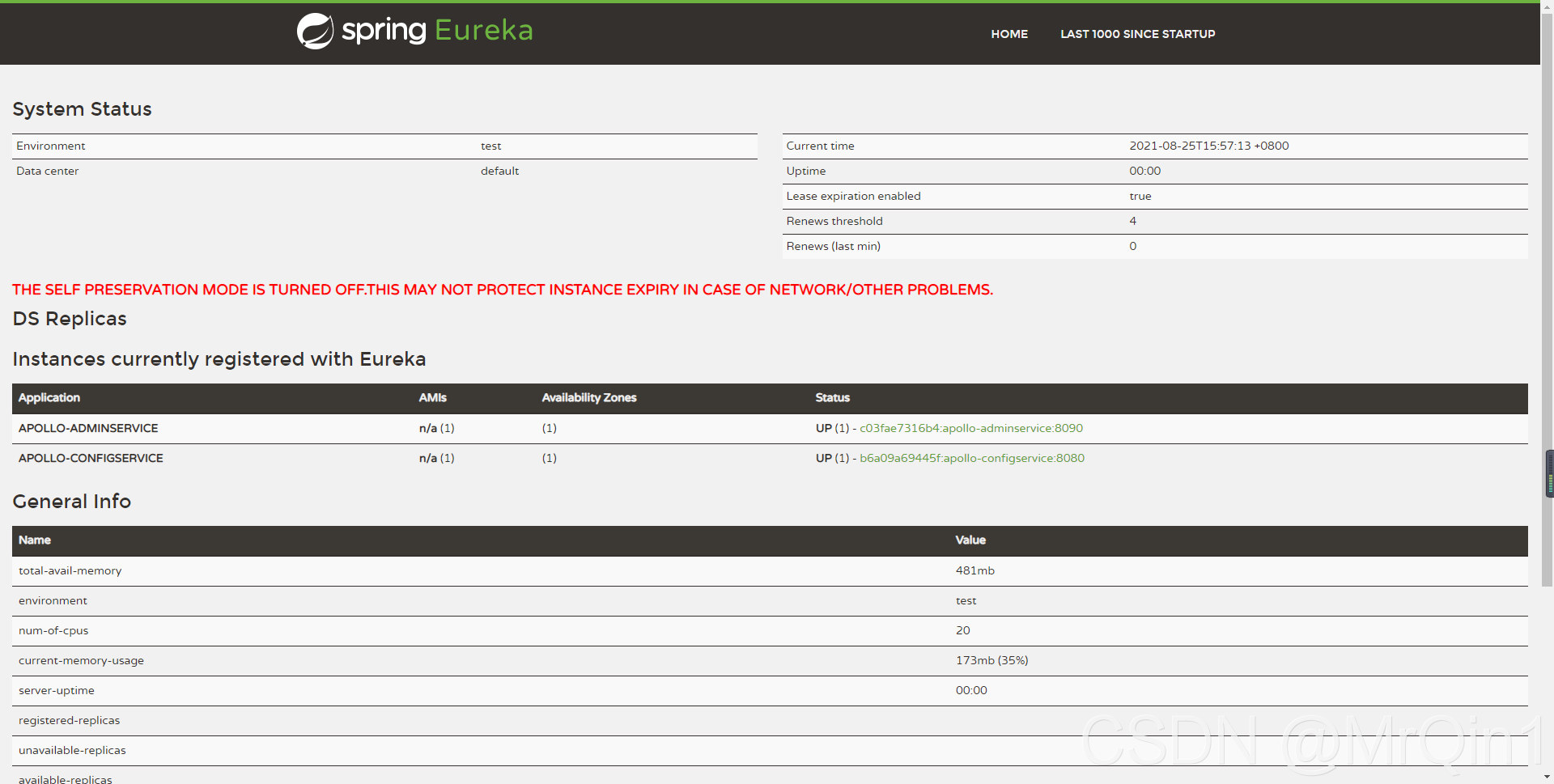Click the num-of-cpus row name
This screenshot has width=1554, height=784.
coord(53,630)
